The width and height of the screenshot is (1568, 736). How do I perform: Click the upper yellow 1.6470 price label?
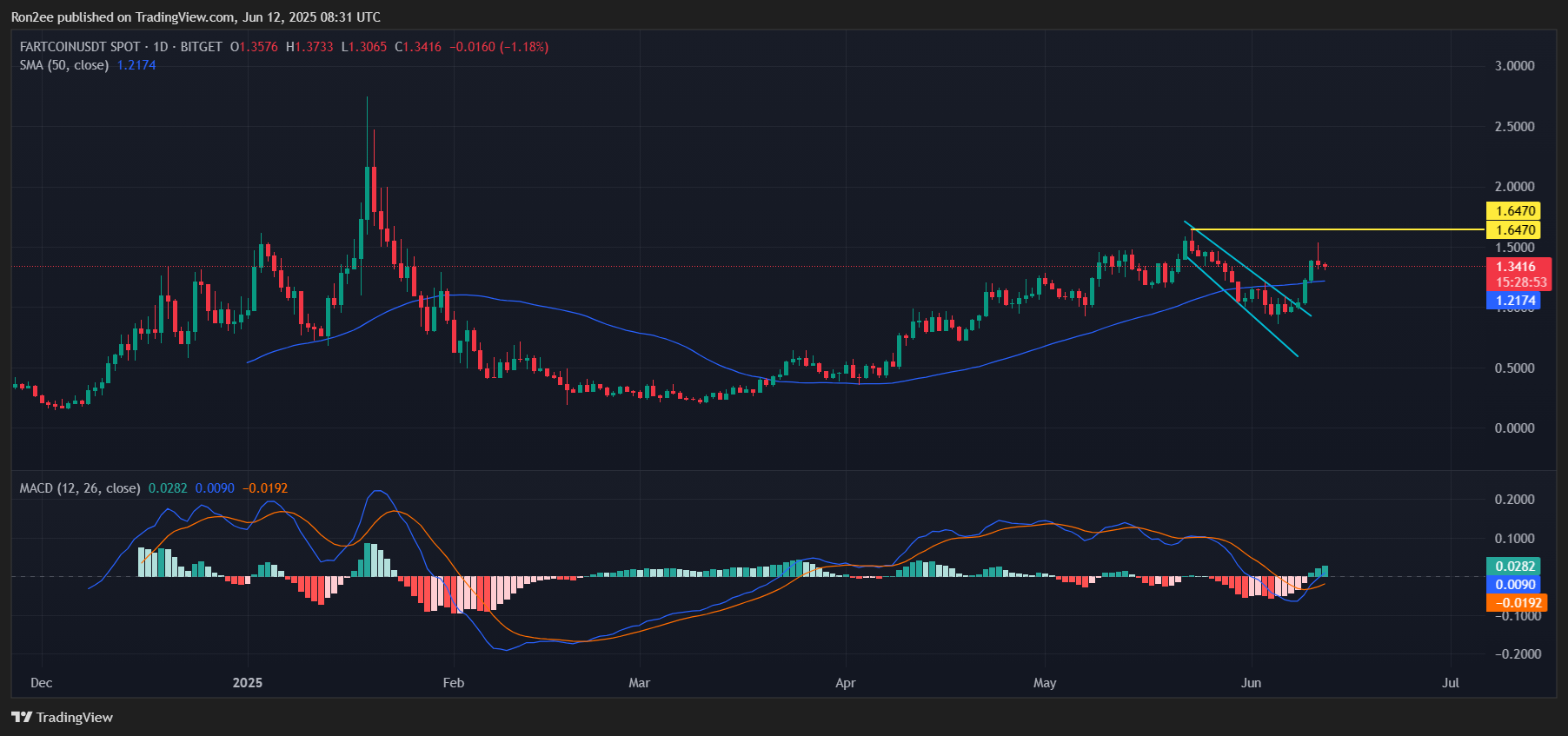(x=1514, y=211)
